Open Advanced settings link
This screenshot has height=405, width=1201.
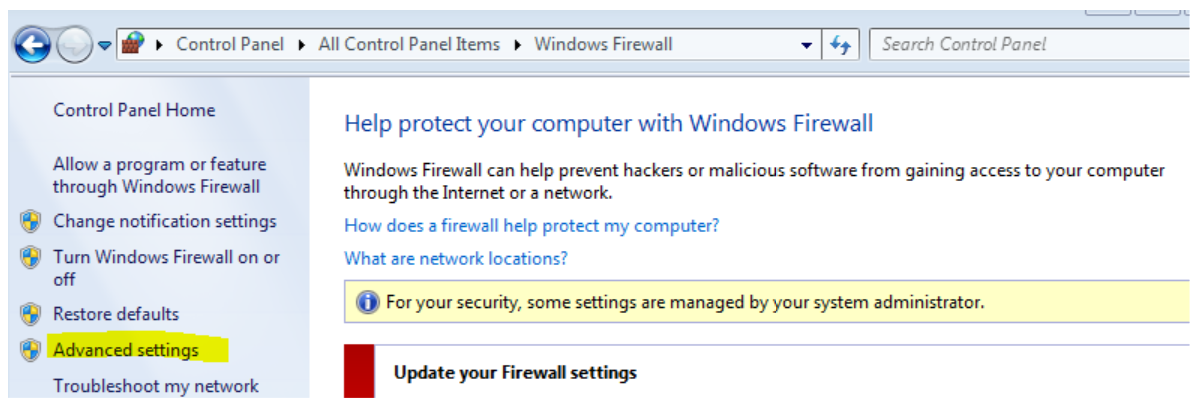[x=126, y=350]
